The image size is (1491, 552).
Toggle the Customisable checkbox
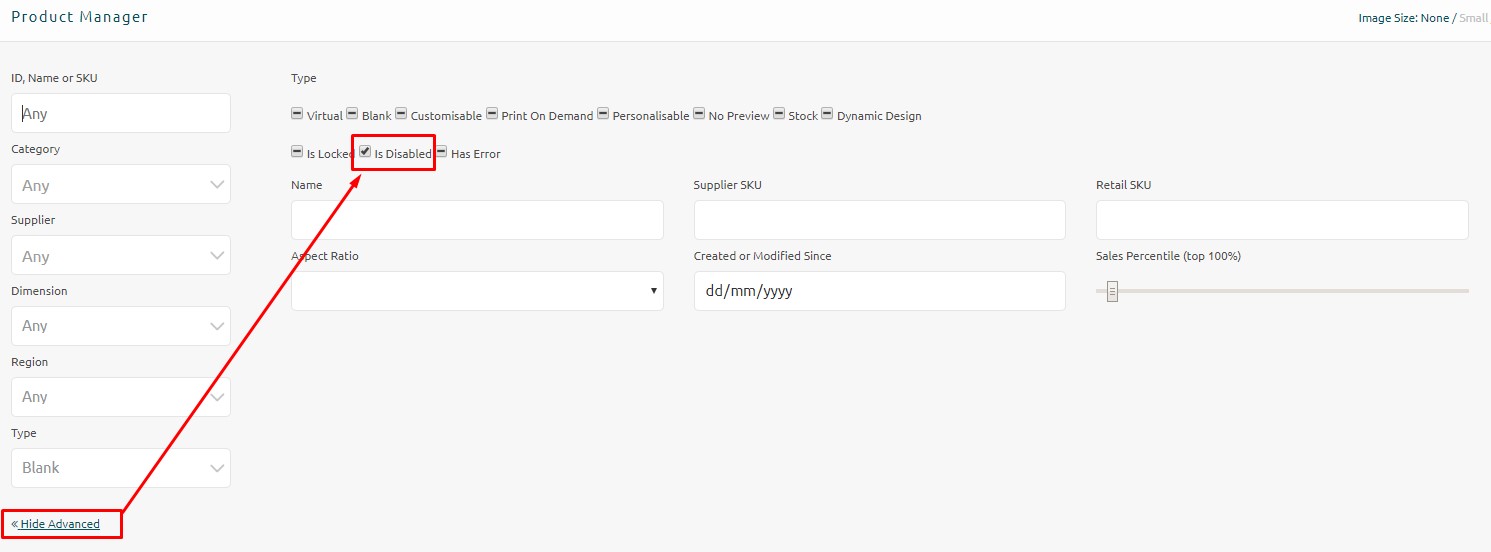pyautogui.click(x=401, y=114)
